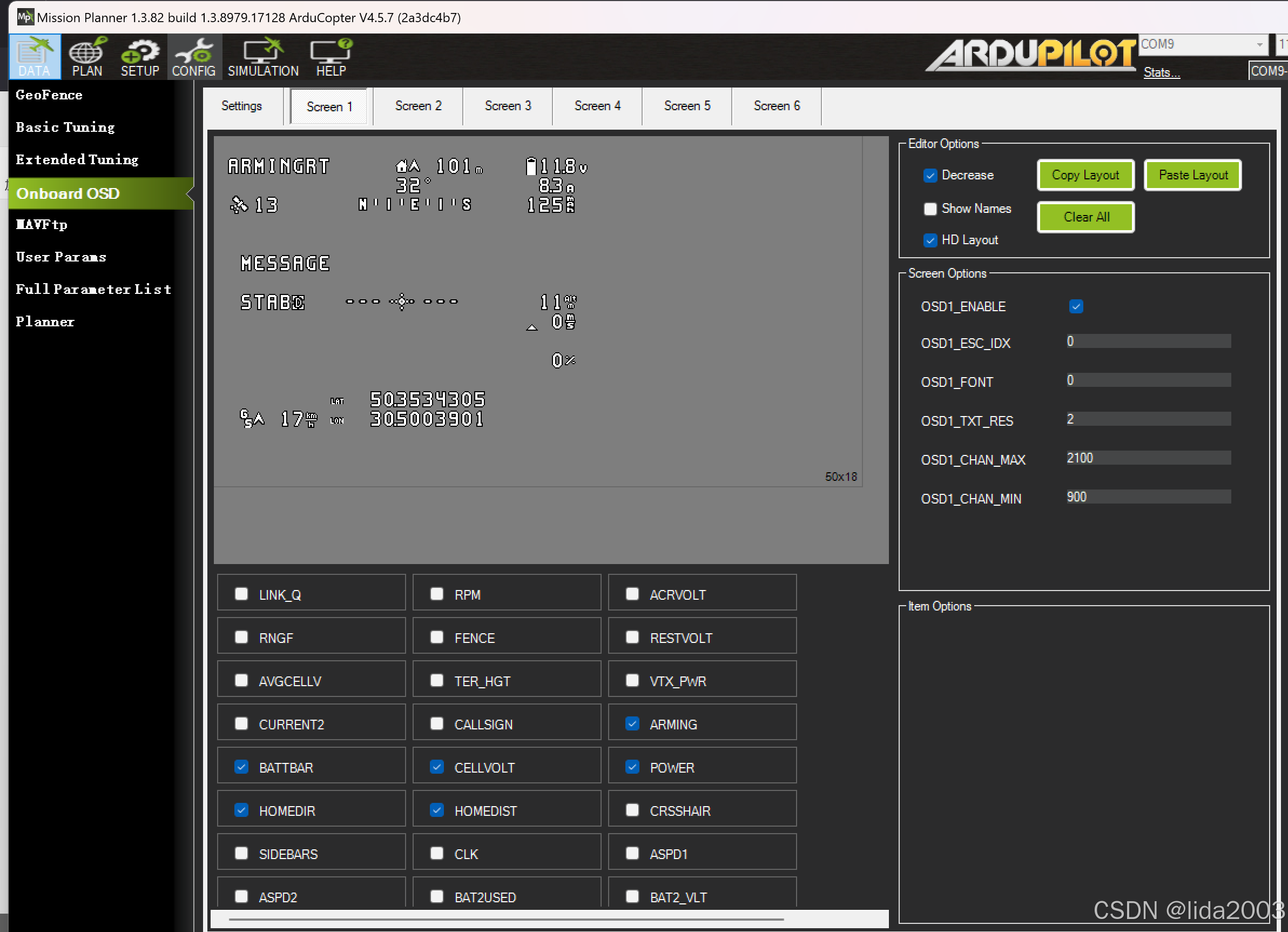Click the Copy Layout button

click(x=1085, y=175)
